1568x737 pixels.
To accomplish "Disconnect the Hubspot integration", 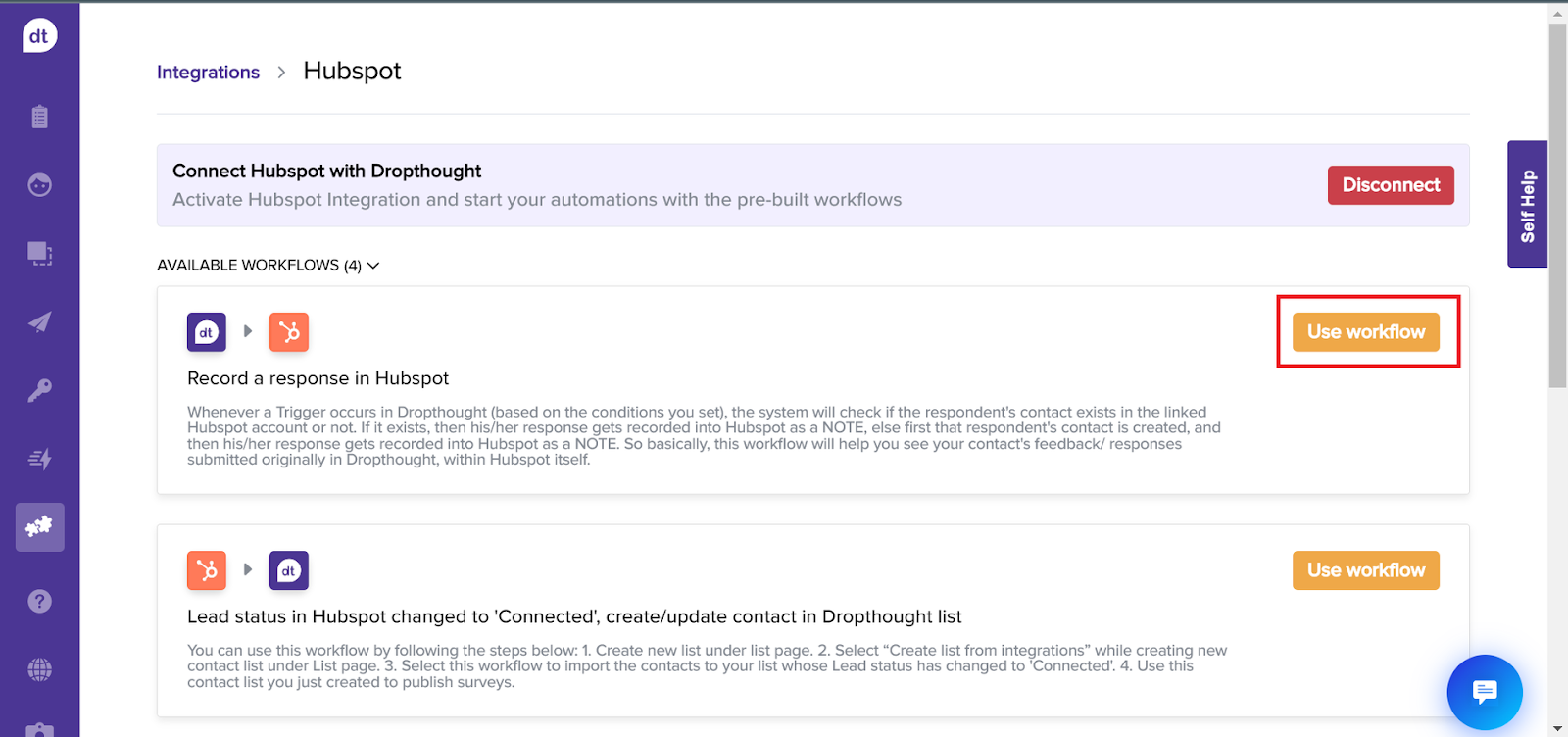I will (x=1391, y=185).
